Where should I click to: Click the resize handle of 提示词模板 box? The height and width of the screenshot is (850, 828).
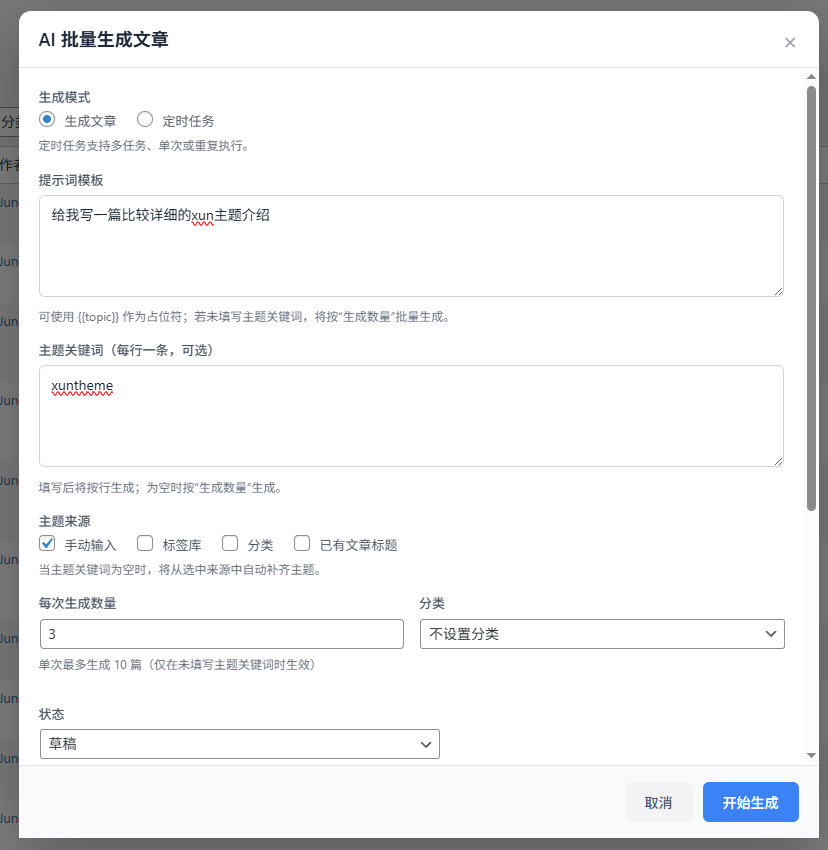[777, 290]
